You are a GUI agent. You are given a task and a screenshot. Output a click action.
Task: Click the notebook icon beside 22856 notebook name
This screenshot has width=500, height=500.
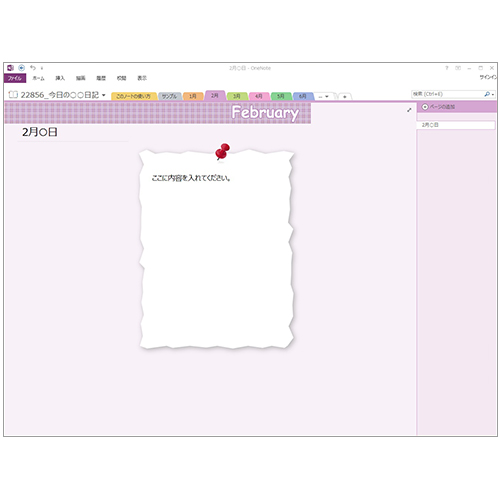[13, 95]
